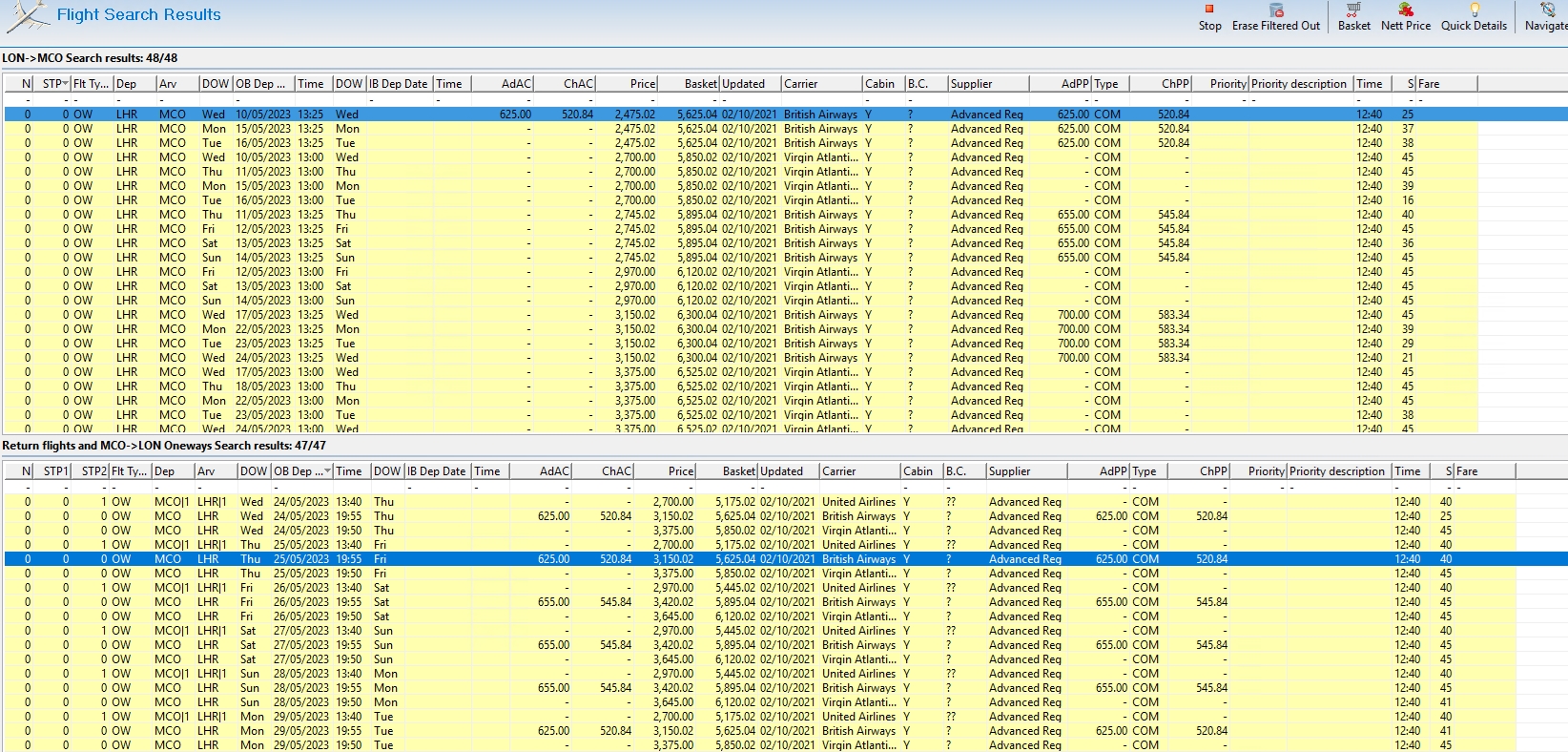1568x752 pixels.
Task: Open sort dropdown arrow on STP column
Action: 65,84
